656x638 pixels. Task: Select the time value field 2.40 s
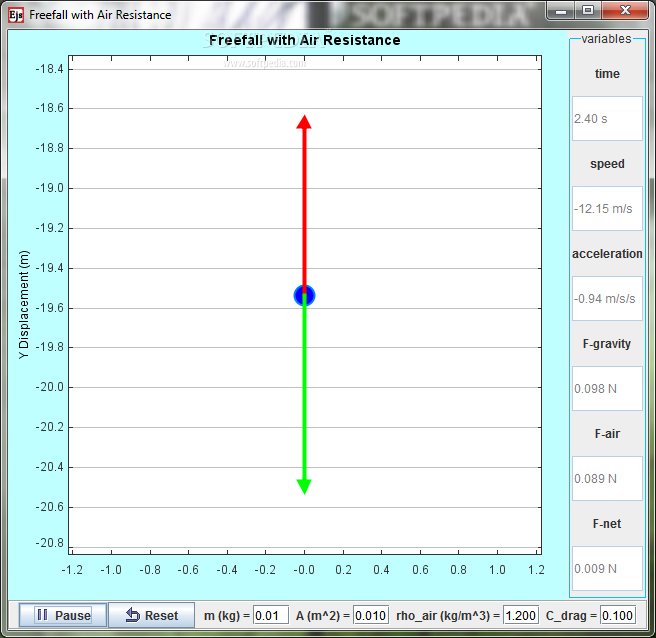(607, 119)
